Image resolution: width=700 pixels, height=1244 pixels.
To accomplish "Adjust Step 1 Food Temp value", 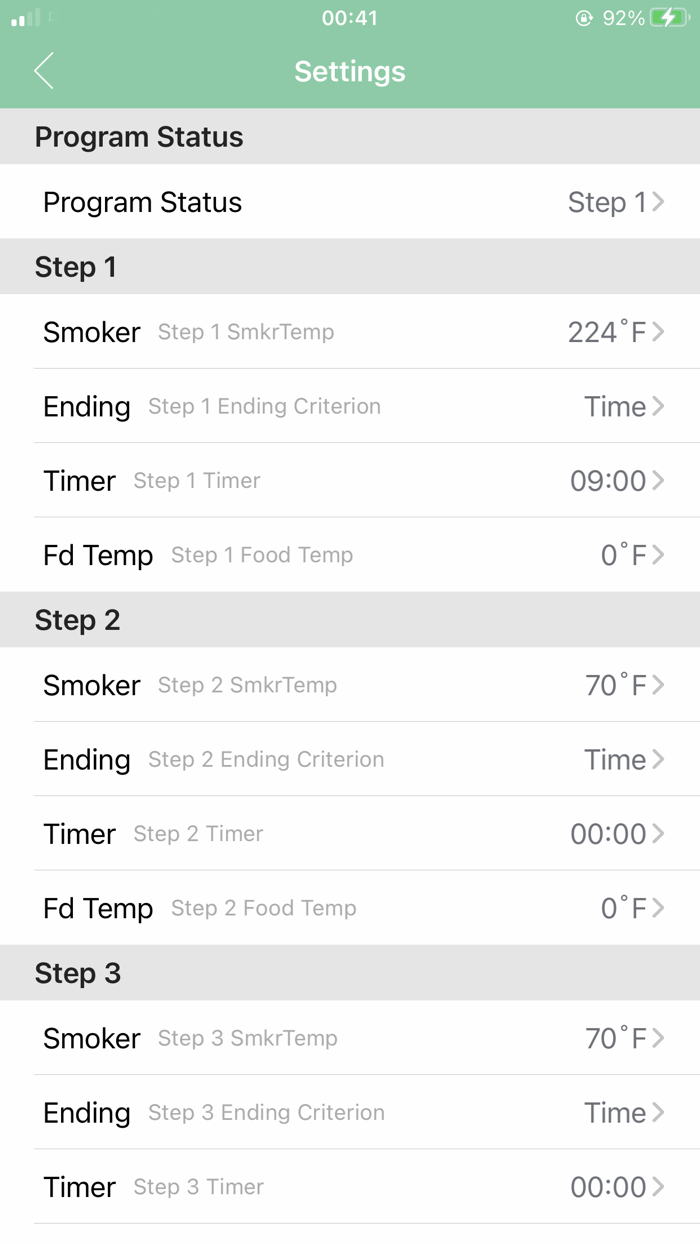I will pos(350,555).
